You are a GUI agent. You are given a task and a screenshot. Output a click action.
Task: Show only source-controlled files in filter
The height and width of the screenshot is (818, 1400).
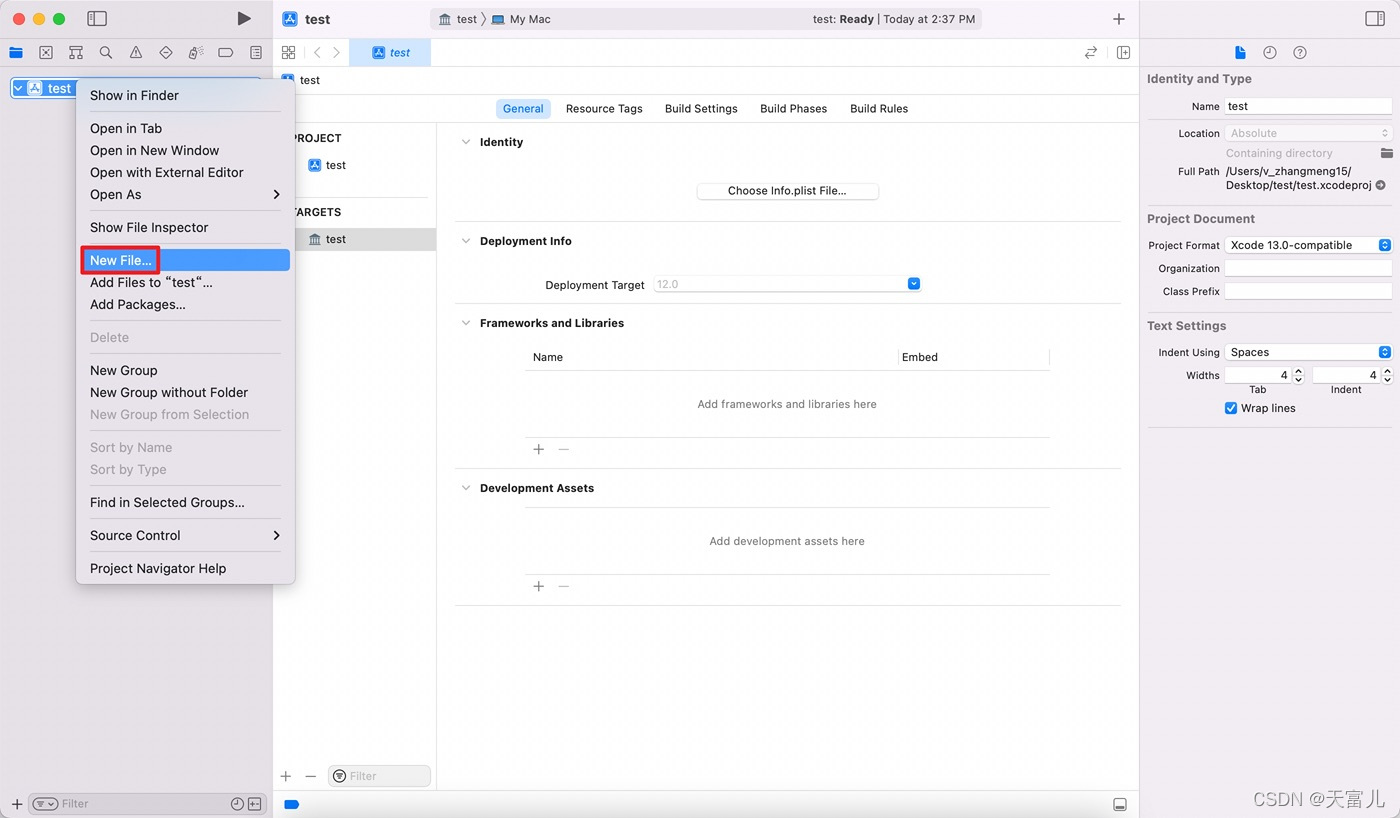click(254, 804)
